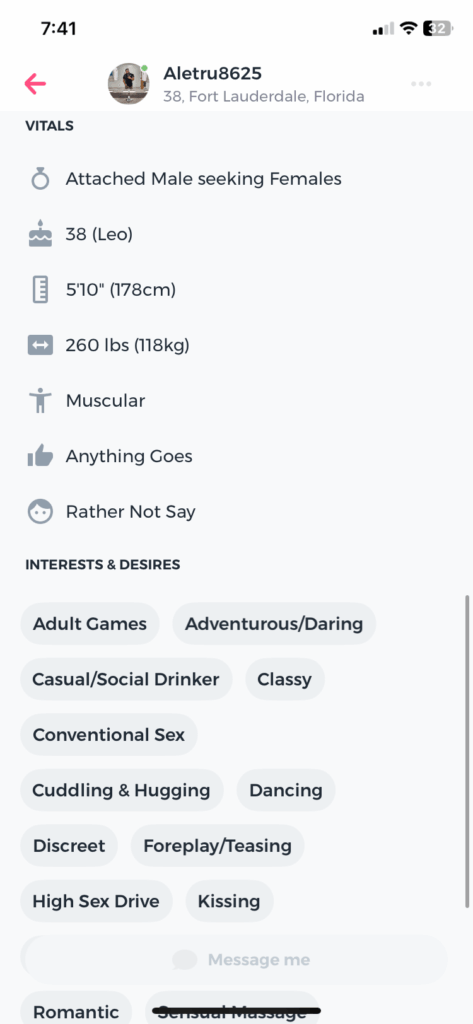
Task: Tap the pink back arrow
Action: 35,83
